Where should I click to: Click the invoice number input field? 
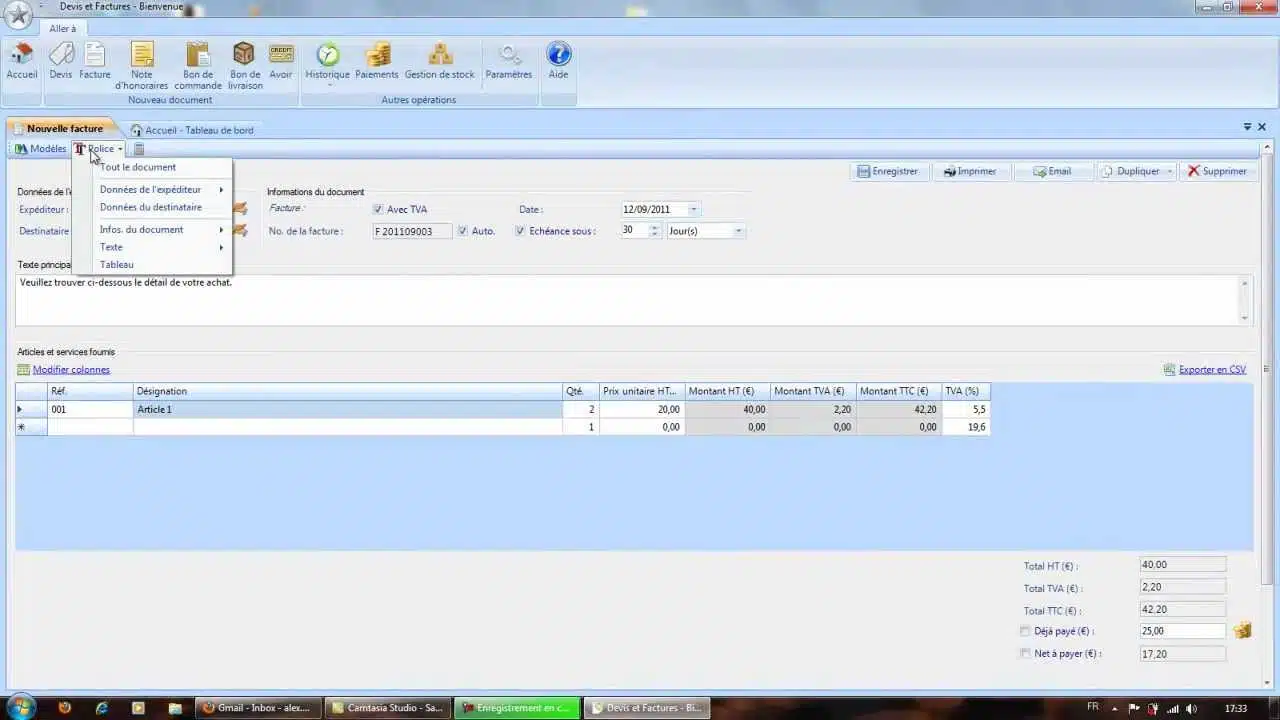[x=412, y=231]
